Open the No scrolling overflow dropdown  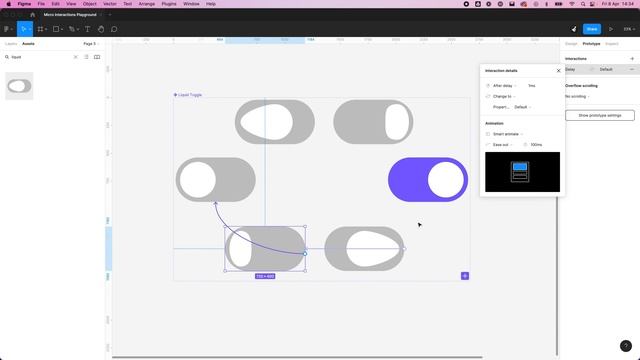point(577,96)
